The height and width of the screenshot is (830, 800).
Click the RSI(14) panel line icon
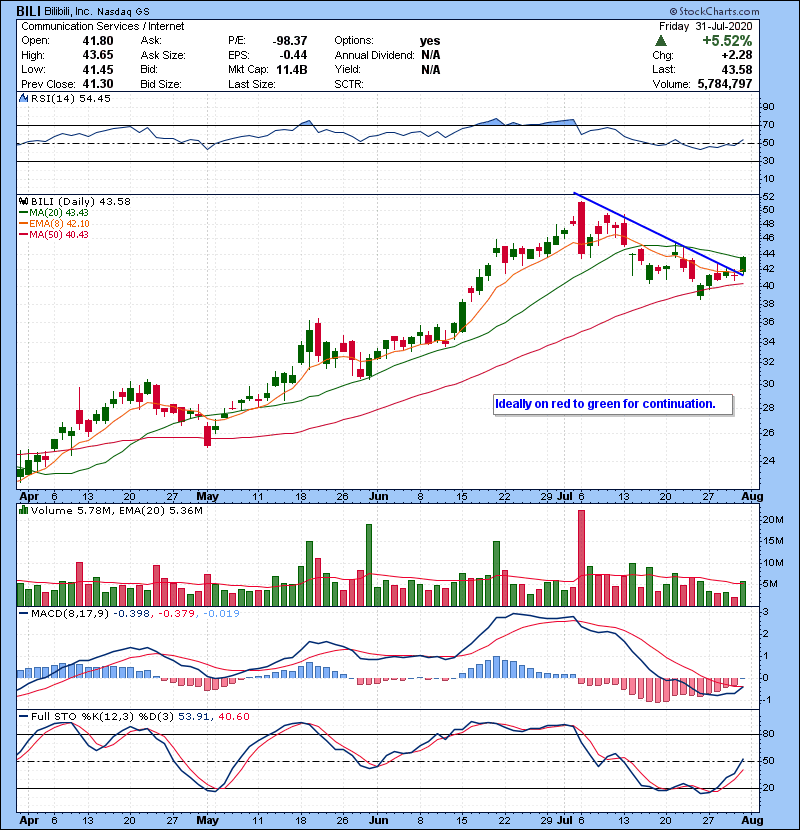click(x=23, y=98)
